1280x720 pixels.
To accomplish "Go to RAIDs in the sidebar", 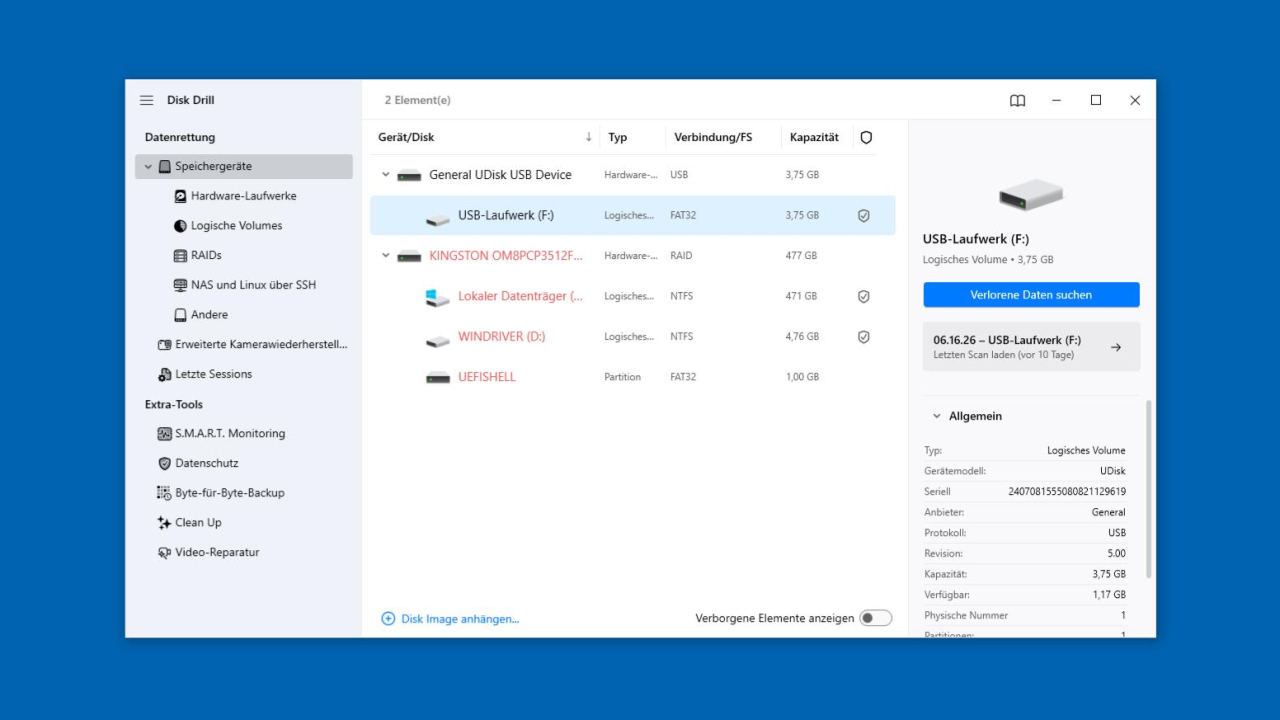I will (244, 256).
